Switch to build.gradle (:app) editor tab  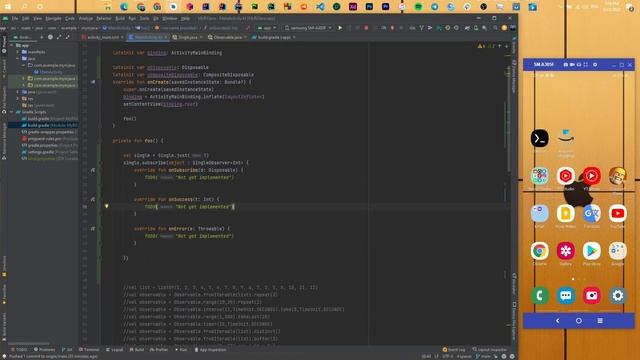point(273,37)
